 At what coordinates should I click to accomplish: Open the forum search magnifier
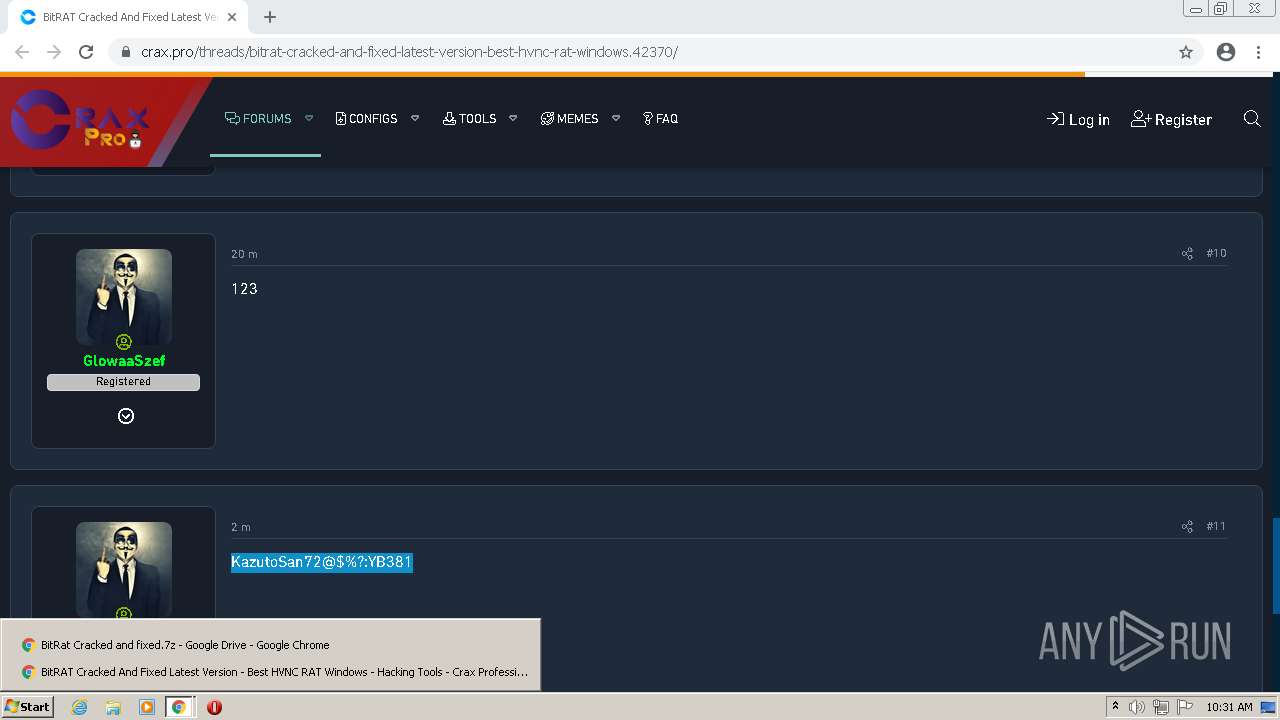tap(1251, 119)
